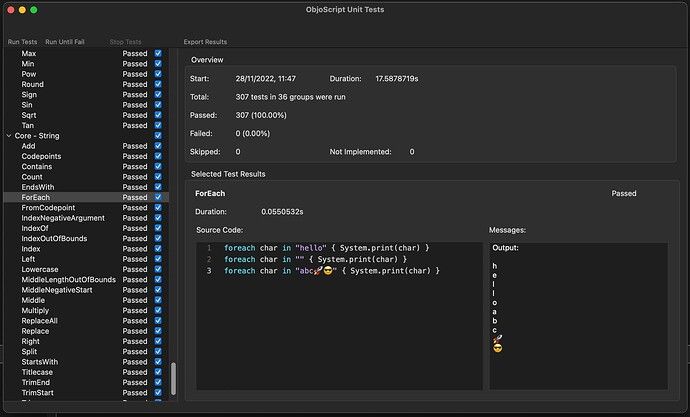This screenshot has width=690, height=417.
Task: Toggle the checkbox for the Codepoints test
Action: pos(158,156)
